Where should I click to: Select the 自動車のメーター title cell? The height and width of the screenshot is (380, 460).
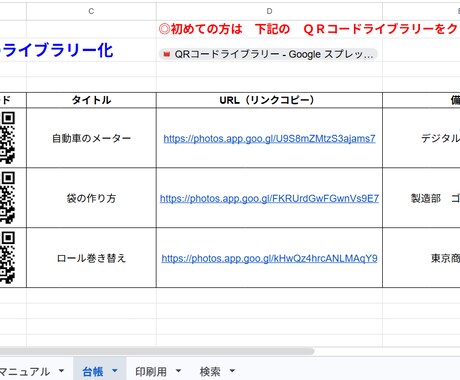[91, 138]
